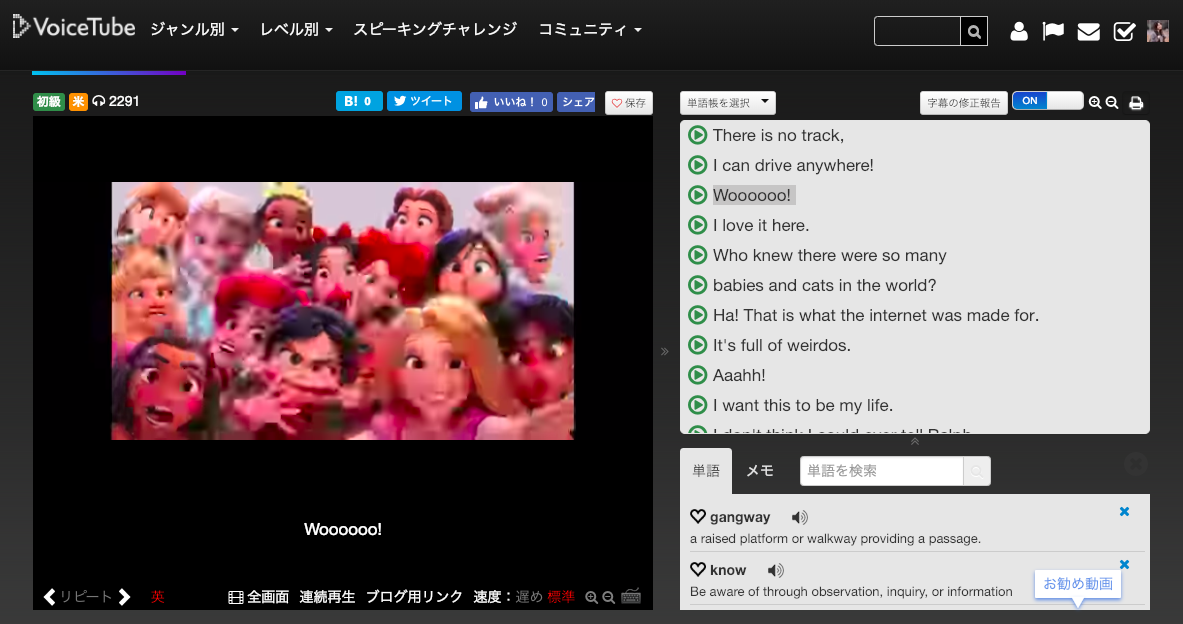
Task: Go to next repeat sentence arrow
Action: [x=124, y=597]
